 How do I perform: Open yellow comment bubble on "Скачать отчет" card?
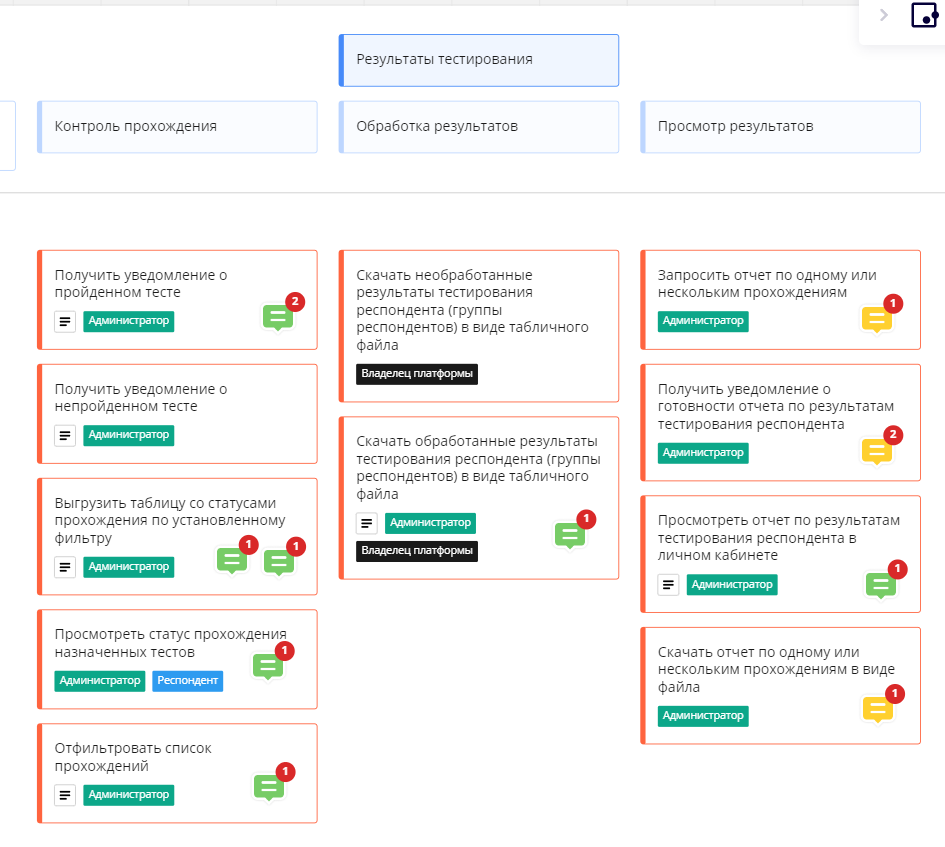tap(876, 711)
